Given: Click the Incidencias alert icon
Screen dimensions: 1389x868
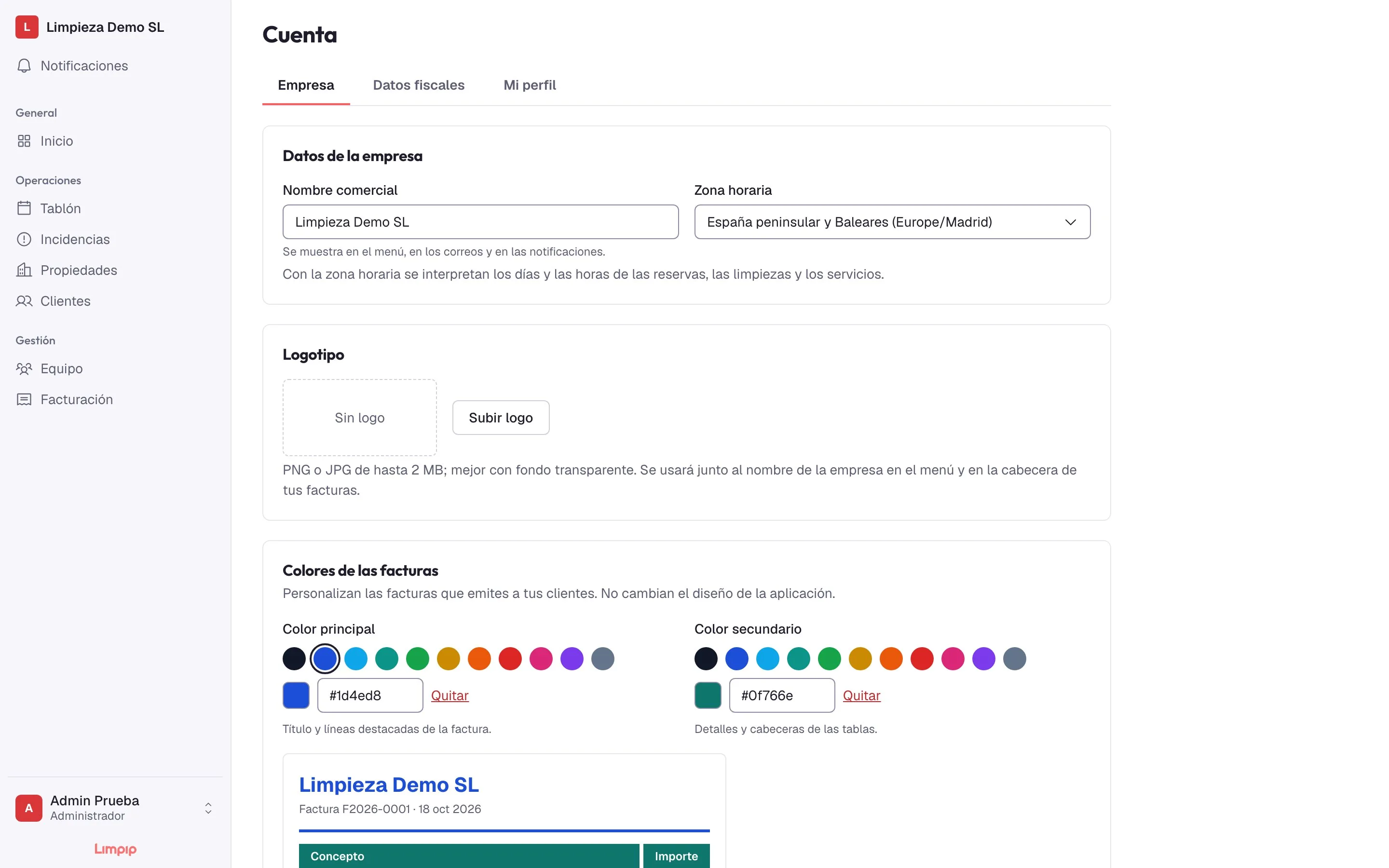Looking at the screenshot, I should 24,239.
